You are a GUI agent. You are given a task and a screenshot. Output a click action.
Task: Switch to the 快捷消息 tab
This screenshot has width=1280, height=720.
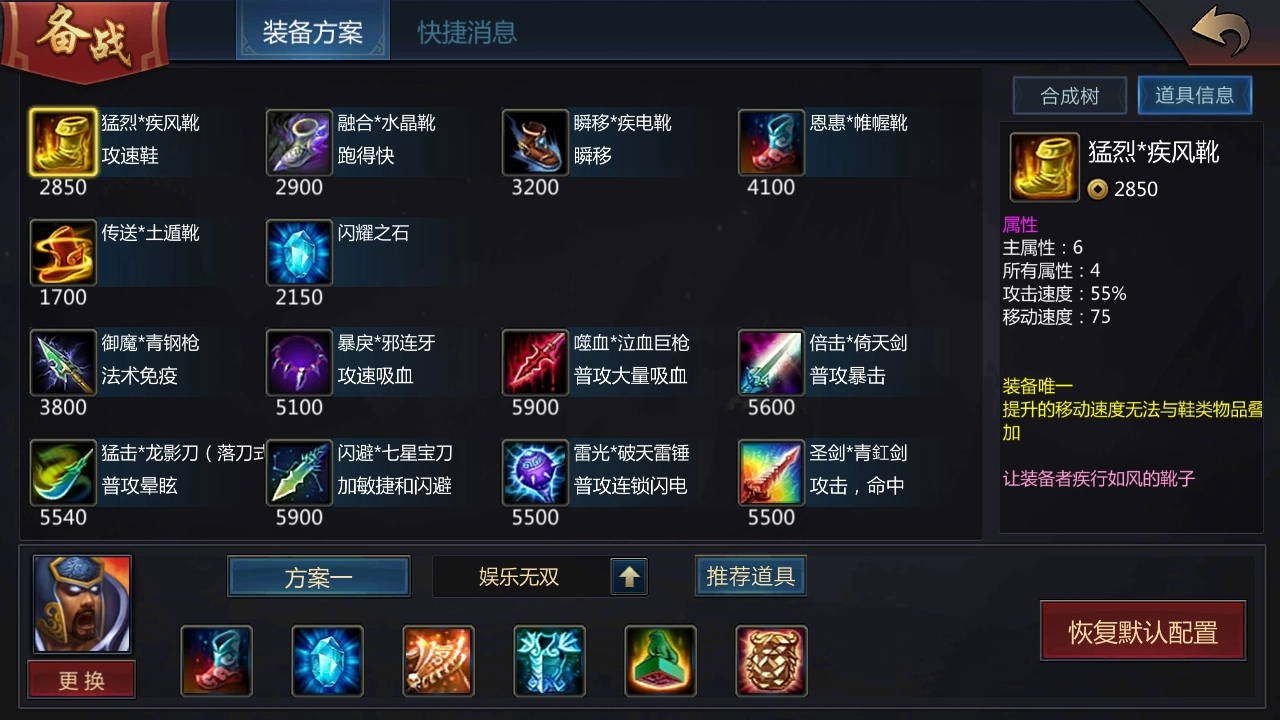467,32
